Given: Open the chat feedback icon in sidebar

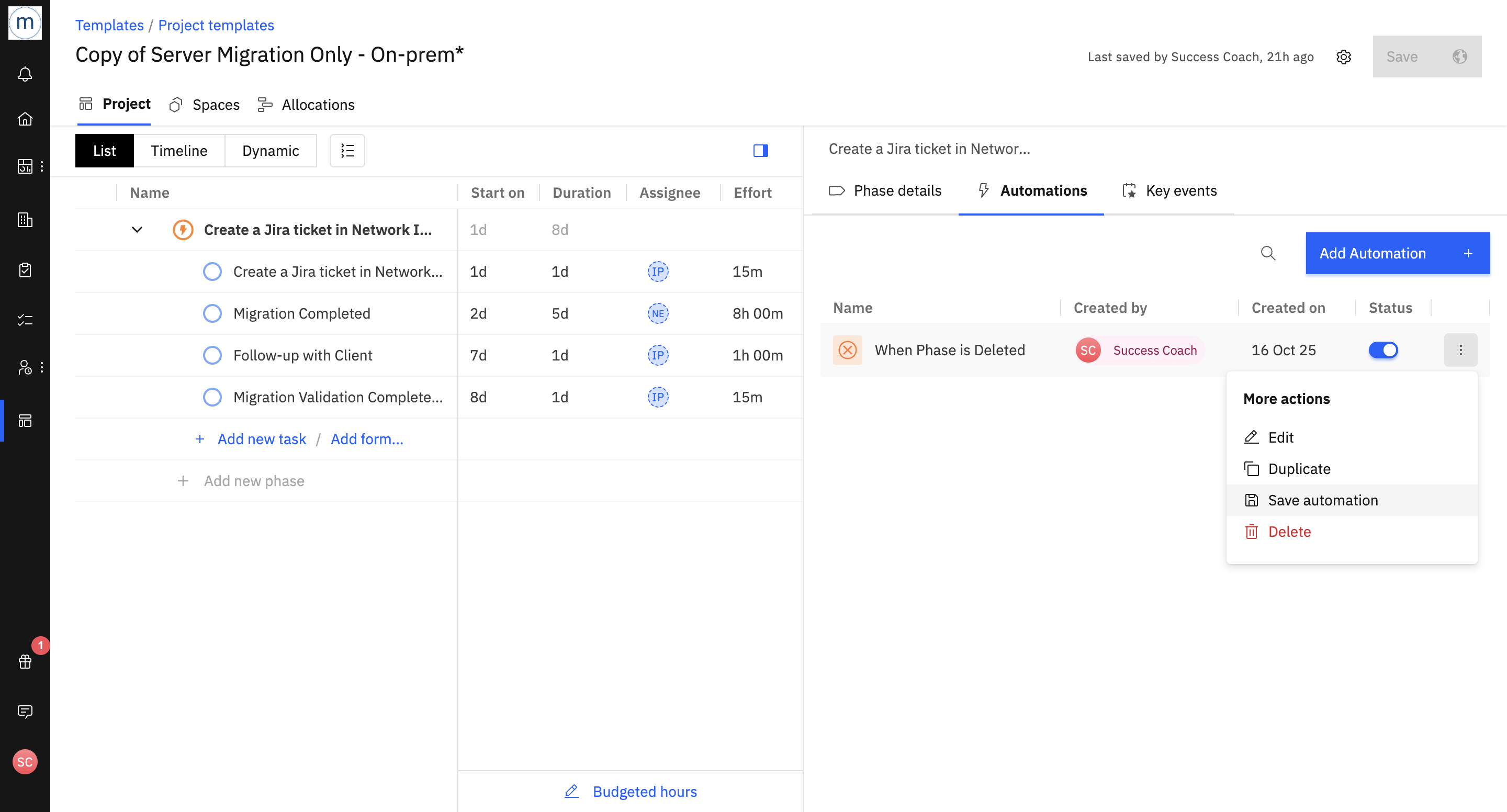Looking at the screenshot, I should [25, 712].
